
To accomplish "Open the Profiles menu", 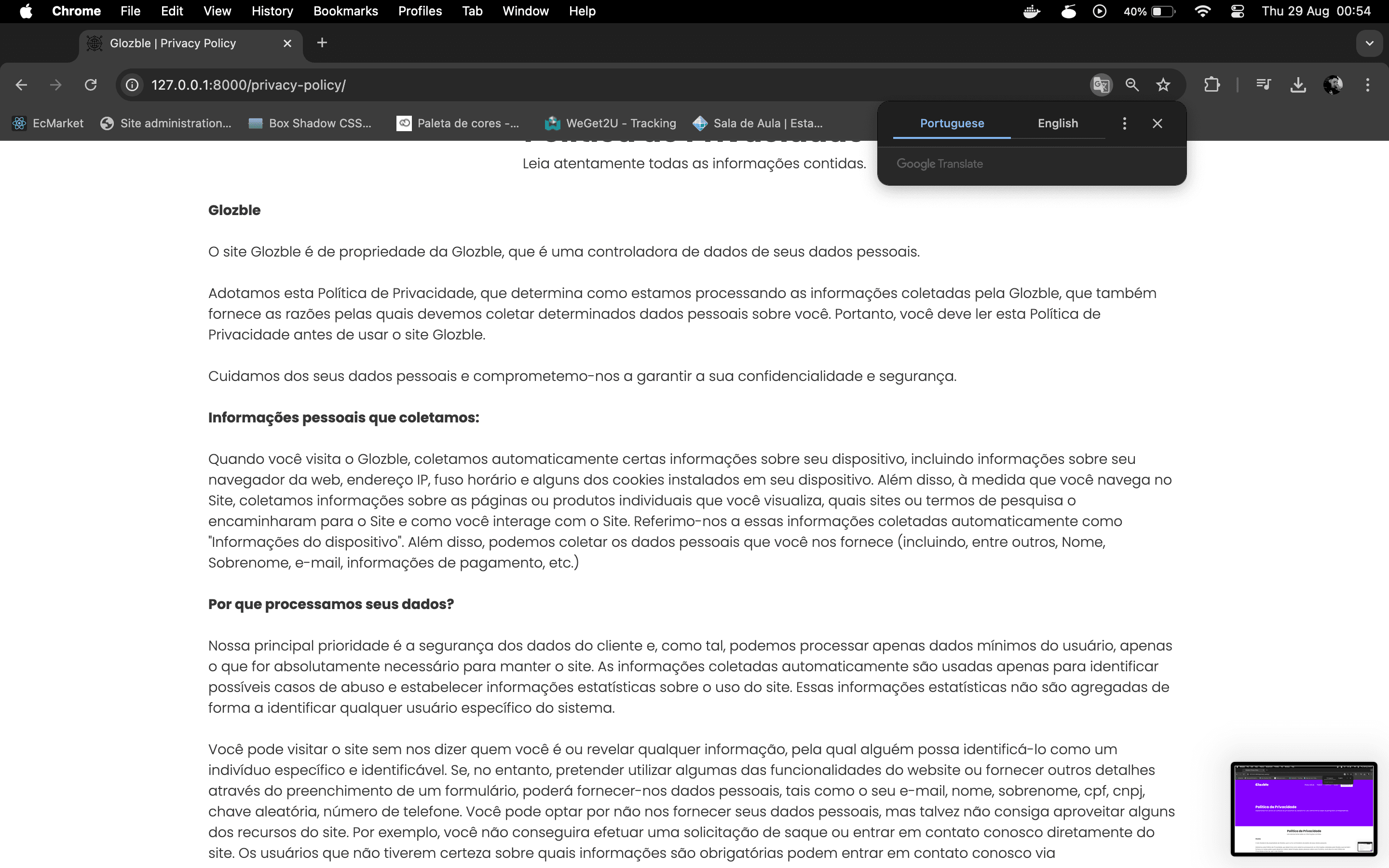I will pyautogui.click(x=420, y=11).
